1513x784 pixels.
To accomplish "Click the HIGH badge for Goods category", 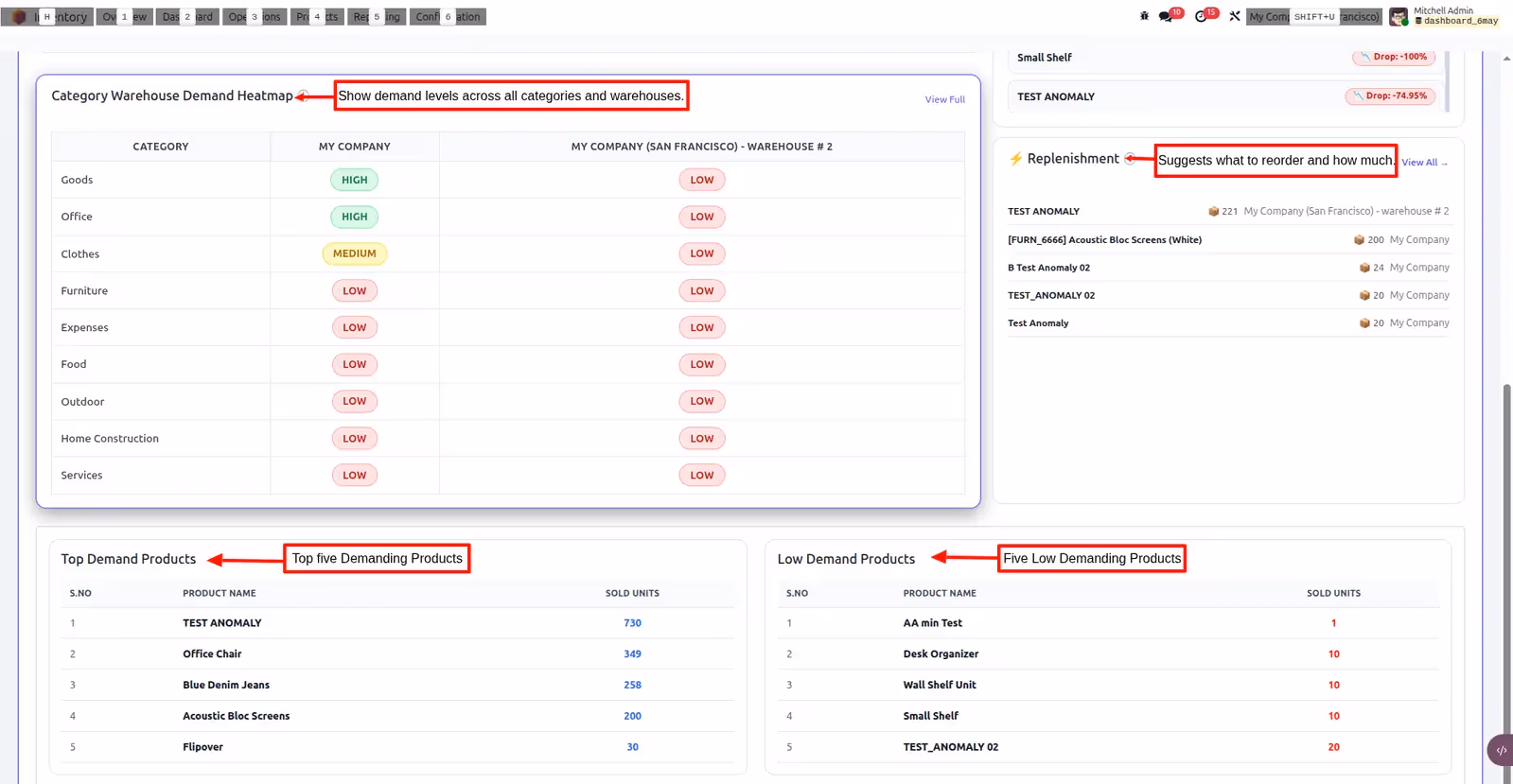I will pyautogui.click(x=354, y=180).
